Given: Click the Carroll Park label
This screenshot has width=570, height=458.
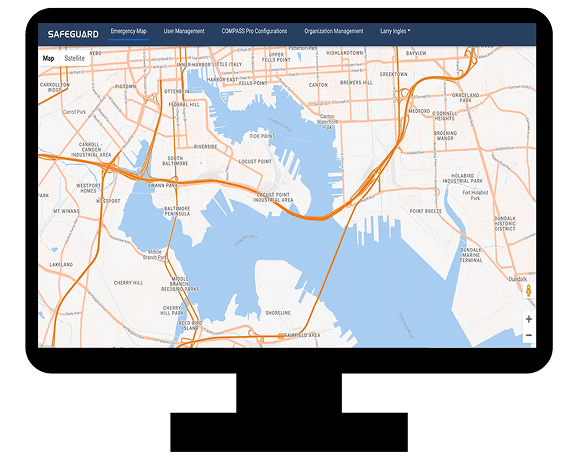Looking at the screenshot, I should (75, 112).
